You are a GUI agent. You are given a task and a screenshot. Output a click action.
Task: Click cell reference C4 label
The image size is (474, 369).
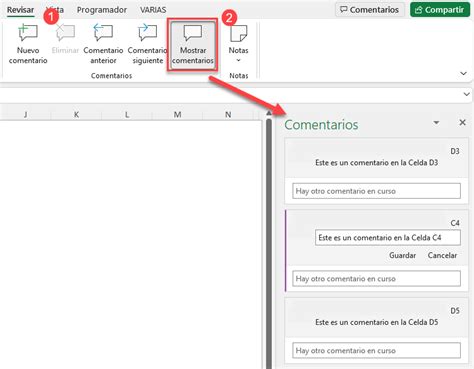455,223
